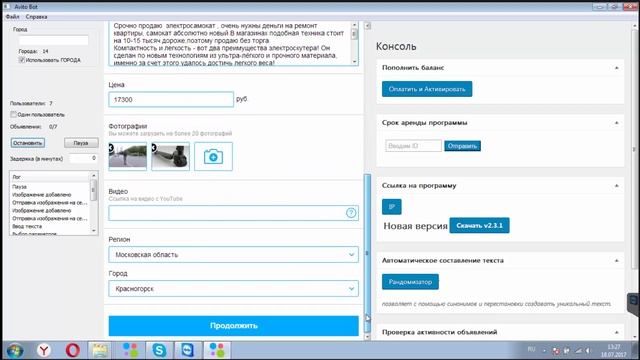Collapse 'Автоматическое составление текста' section
The width and height of the screenshot is (640, 360).
(616, 260)
